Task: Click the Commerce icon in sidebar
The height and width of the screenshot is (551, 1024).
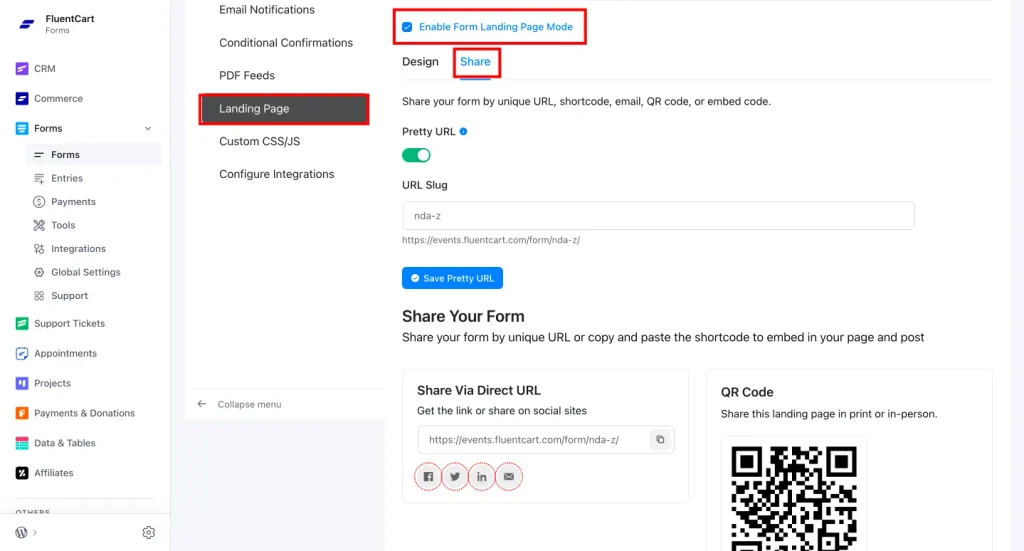Action: click(22, 99)
